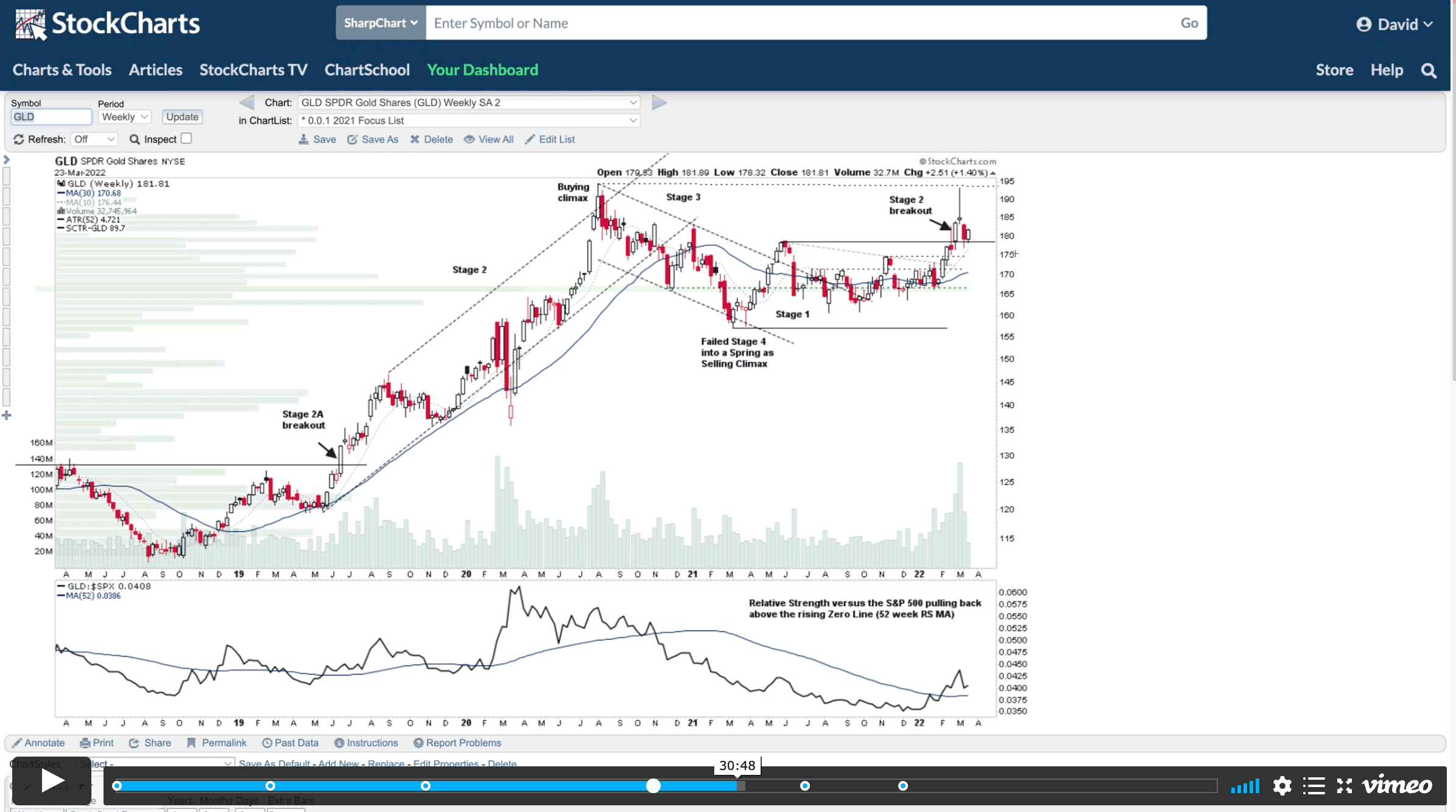This screenshot has width=1456, height=812.
Task: Open Your Dashboard in the navigation
Action: (482, 70)
